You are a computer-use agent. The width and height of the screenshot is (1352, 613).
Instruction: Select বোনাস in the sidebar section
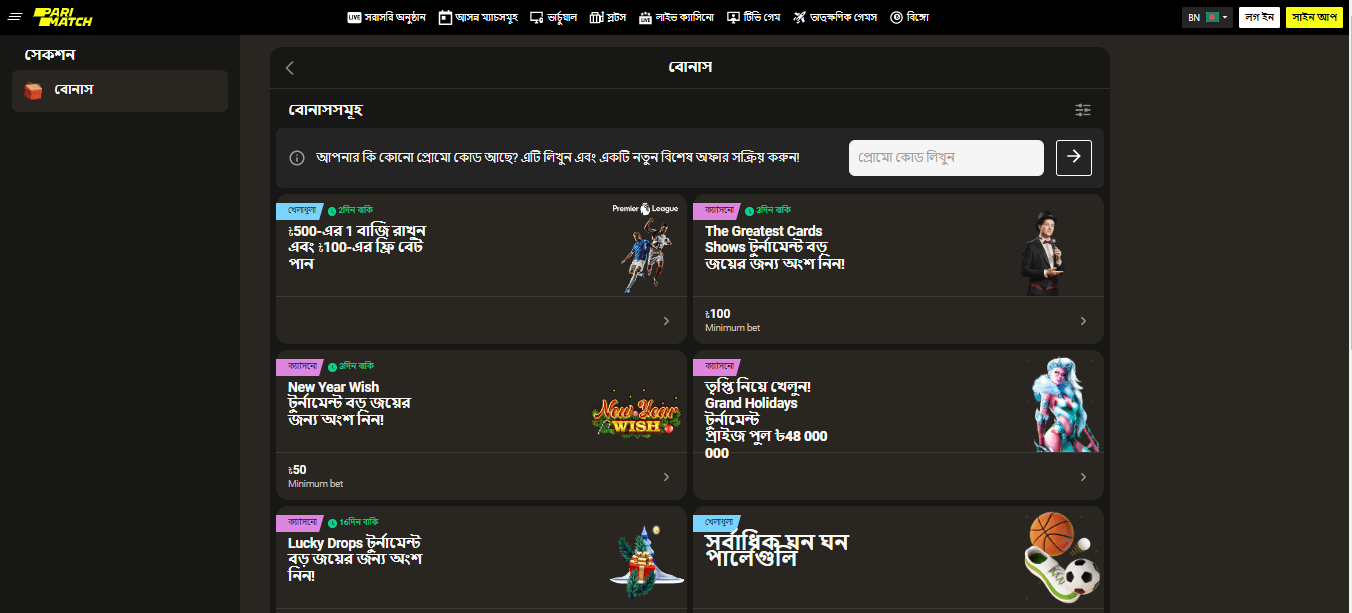(120, 91)
